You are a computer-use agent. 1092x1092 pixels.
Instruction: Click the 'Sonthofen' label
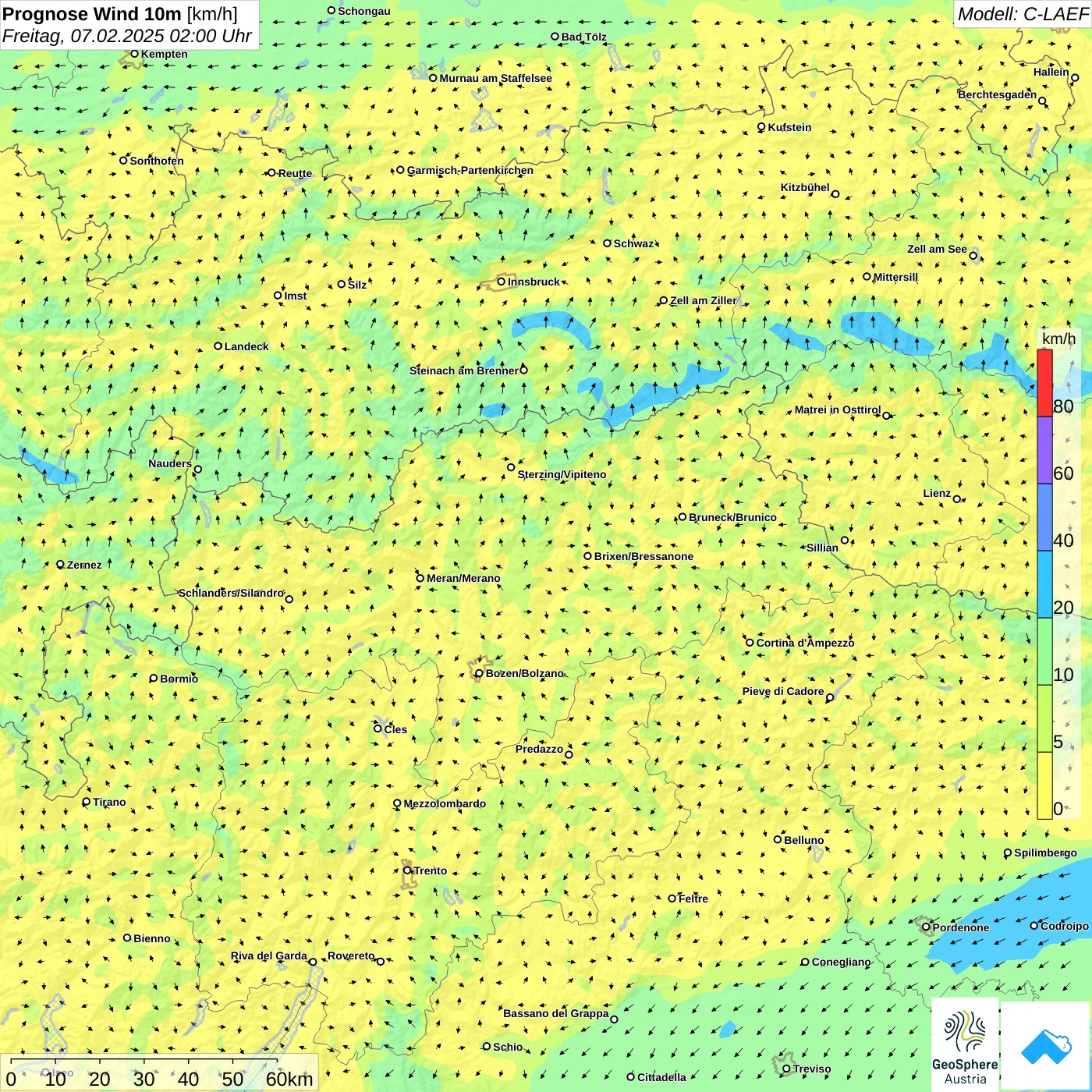click(x=157, y=161)
